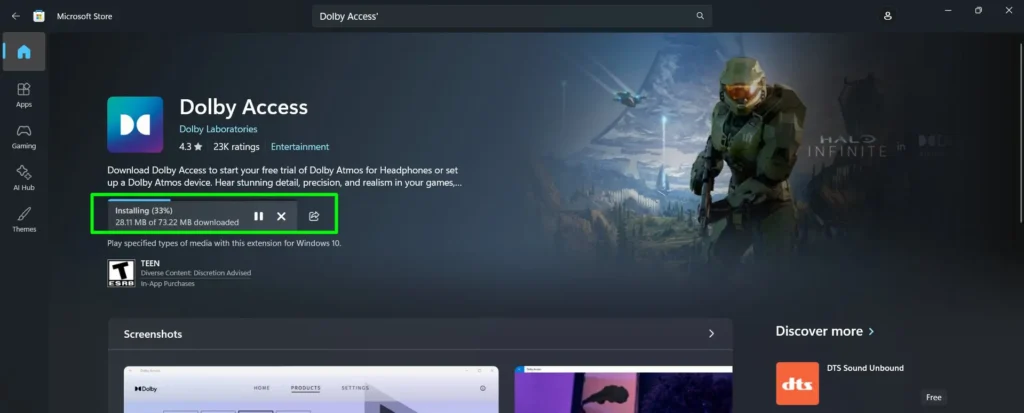Image resolution: width=1024 pixels, height=413 pixels.
Task: Open the Entertainment category link
Action: coord(301,147)
